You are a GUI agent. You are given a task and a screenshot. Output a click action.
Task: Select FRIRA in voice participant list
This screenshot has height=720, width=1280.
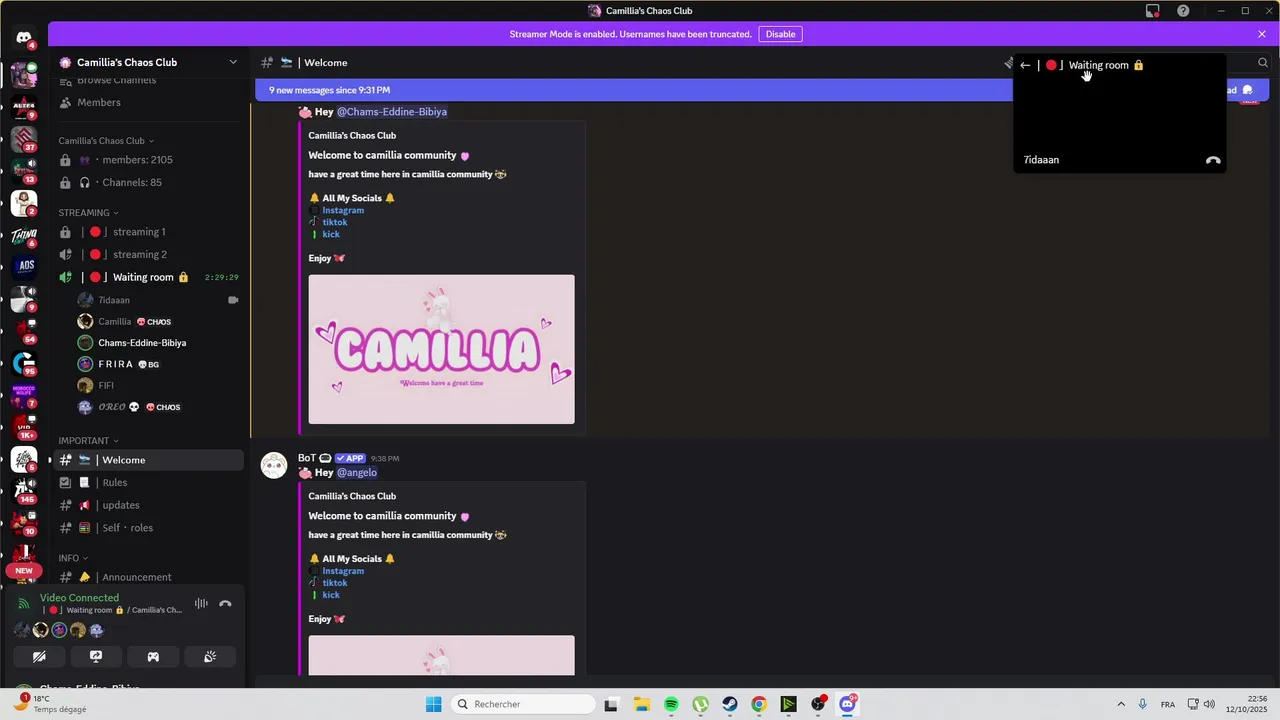click(158, 364)
